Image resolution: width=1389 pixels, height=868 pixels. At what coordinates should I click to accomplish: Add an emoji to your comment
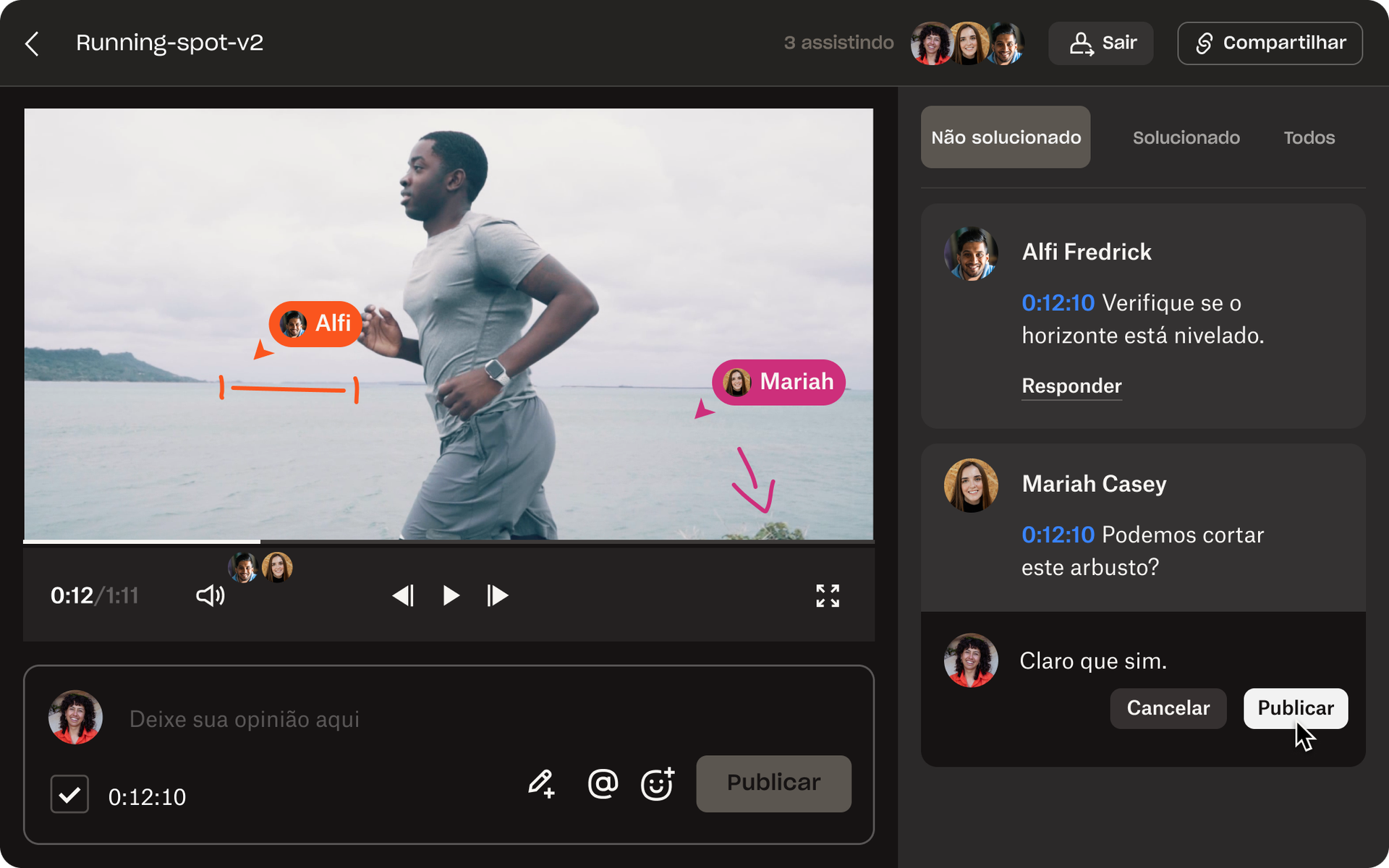pos(657,783)
